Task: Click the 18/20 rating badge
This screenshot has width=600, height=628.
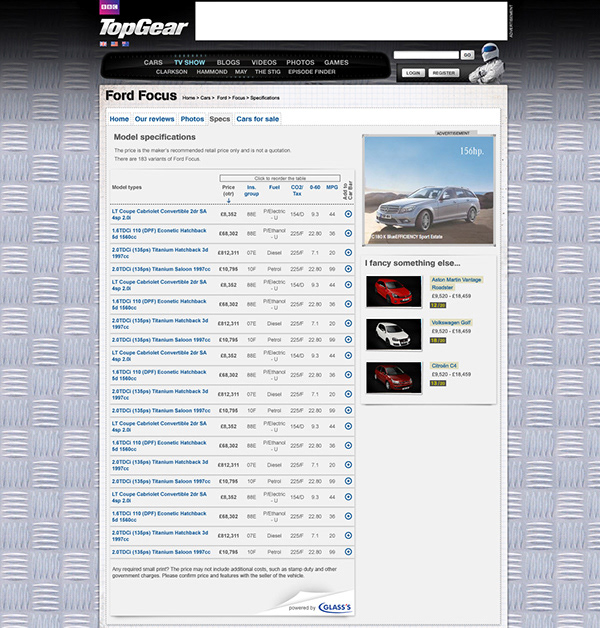Action: (438, 340)
